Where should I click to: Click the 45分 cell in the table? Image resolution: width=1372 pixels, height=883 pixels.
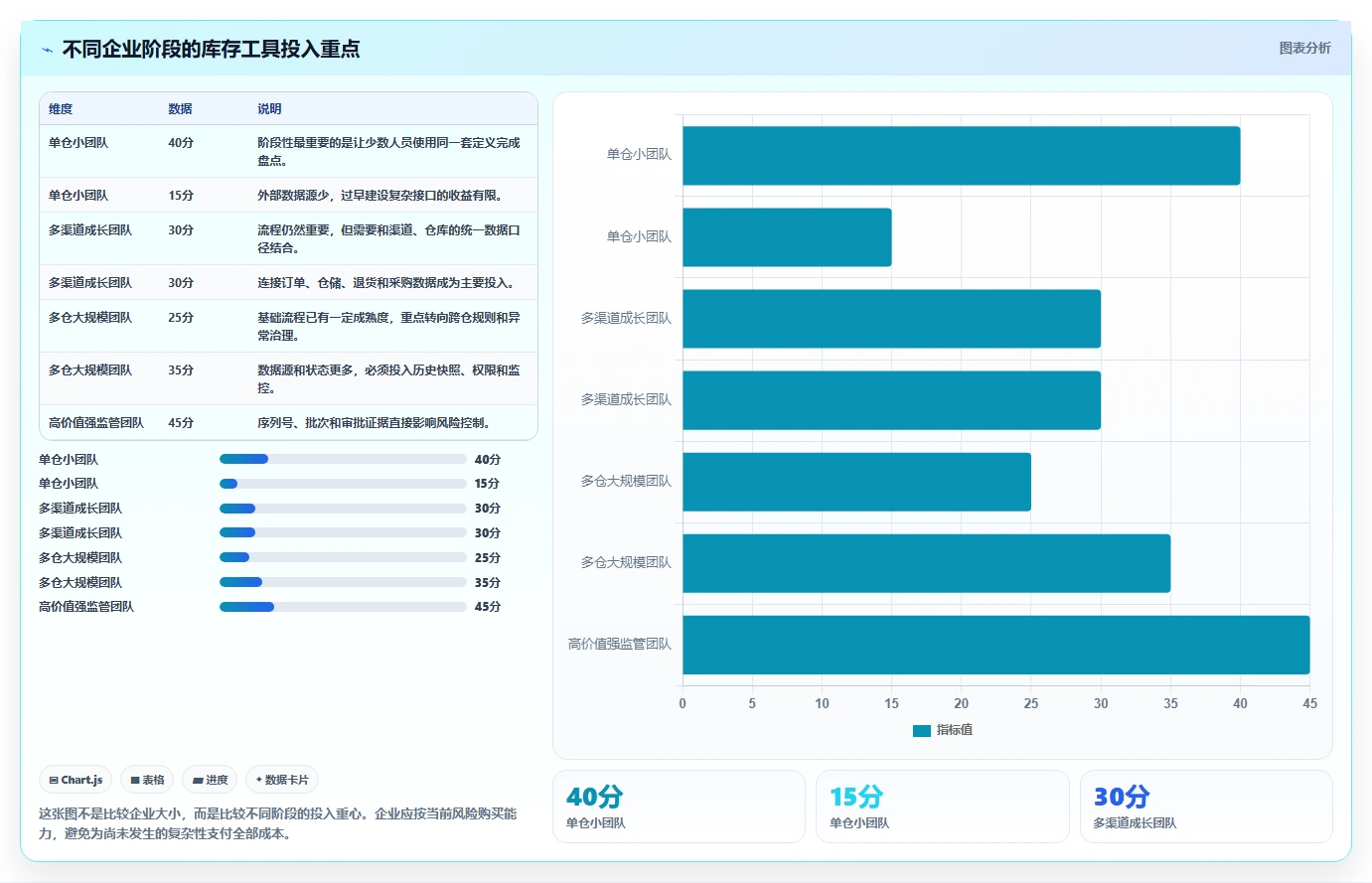point(181,423)
